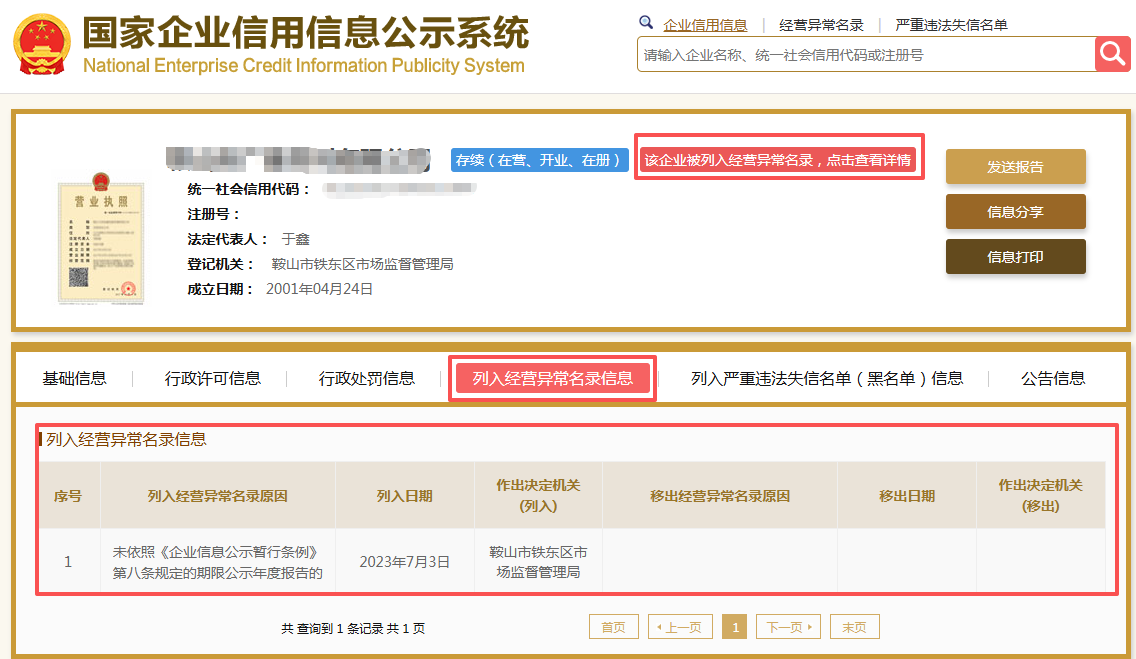Switch to the 行政处罚信息 tab

pos(366,378)
